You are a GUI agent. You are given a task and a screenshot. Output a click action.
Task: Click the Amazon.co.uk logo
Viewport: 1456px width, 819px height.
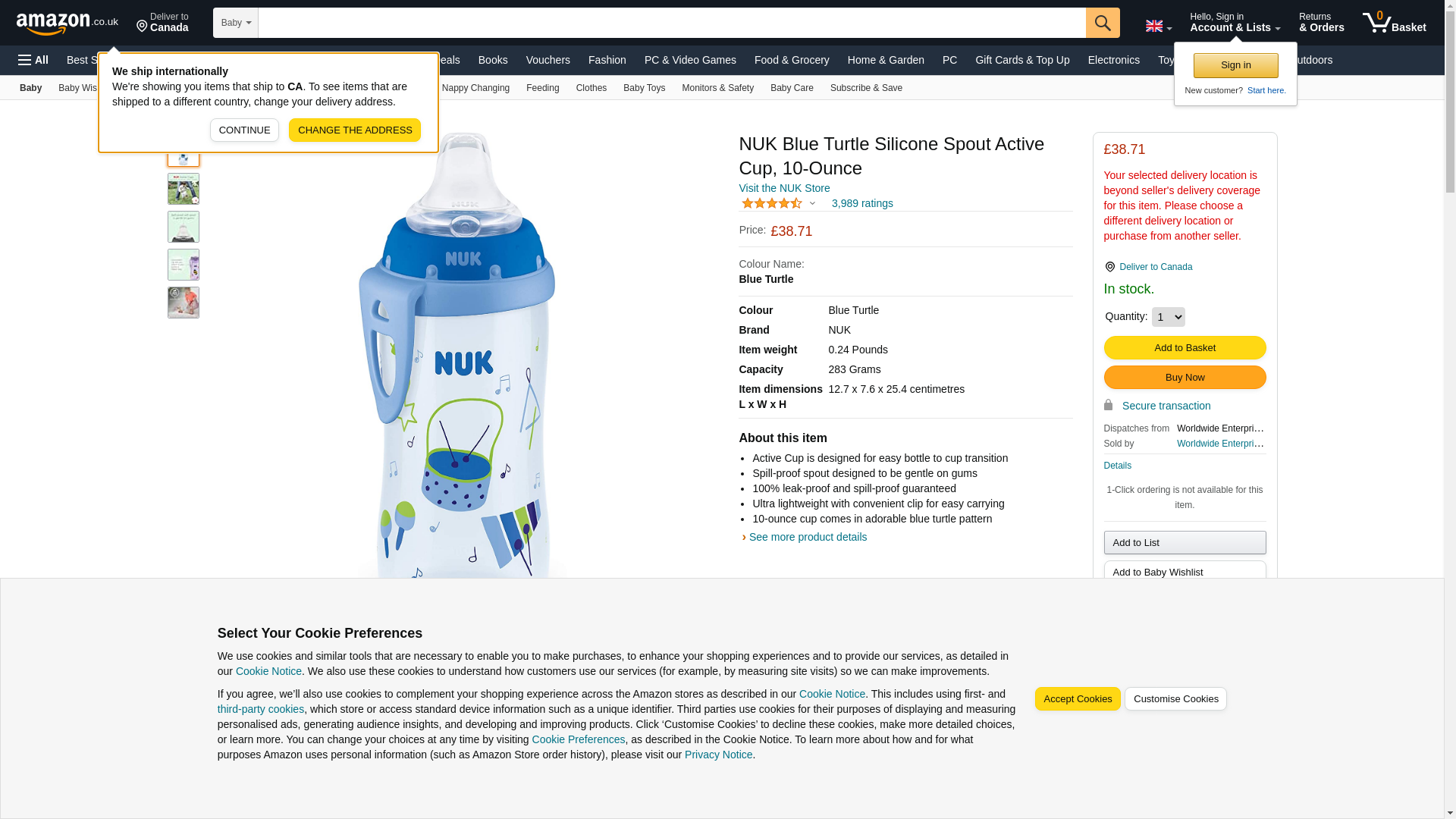coord(67,23)
